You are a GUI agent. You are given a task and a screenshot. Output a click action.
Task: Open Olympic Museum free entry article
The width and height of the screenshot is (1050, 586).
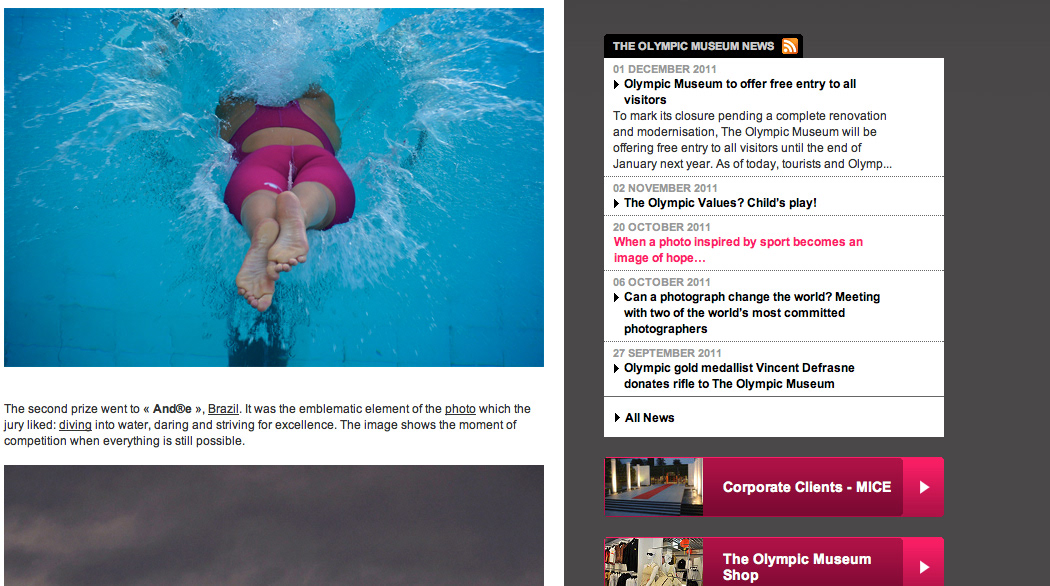(x=740, y=92)
